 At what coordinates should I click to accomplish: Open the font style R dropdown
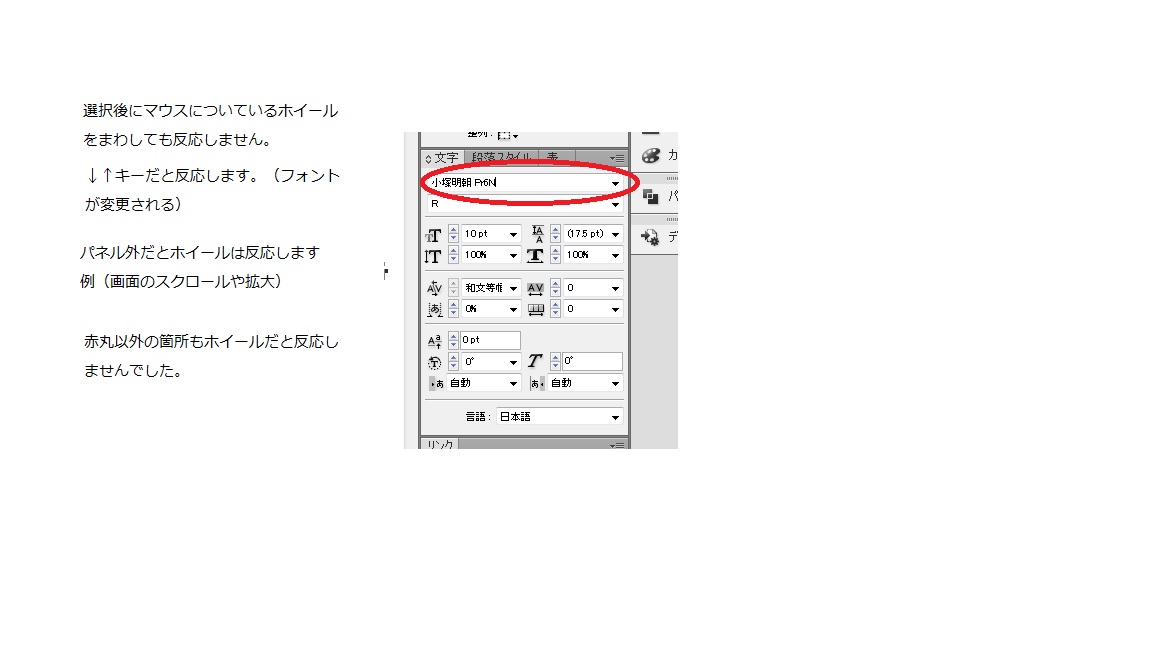click(525, 204)
